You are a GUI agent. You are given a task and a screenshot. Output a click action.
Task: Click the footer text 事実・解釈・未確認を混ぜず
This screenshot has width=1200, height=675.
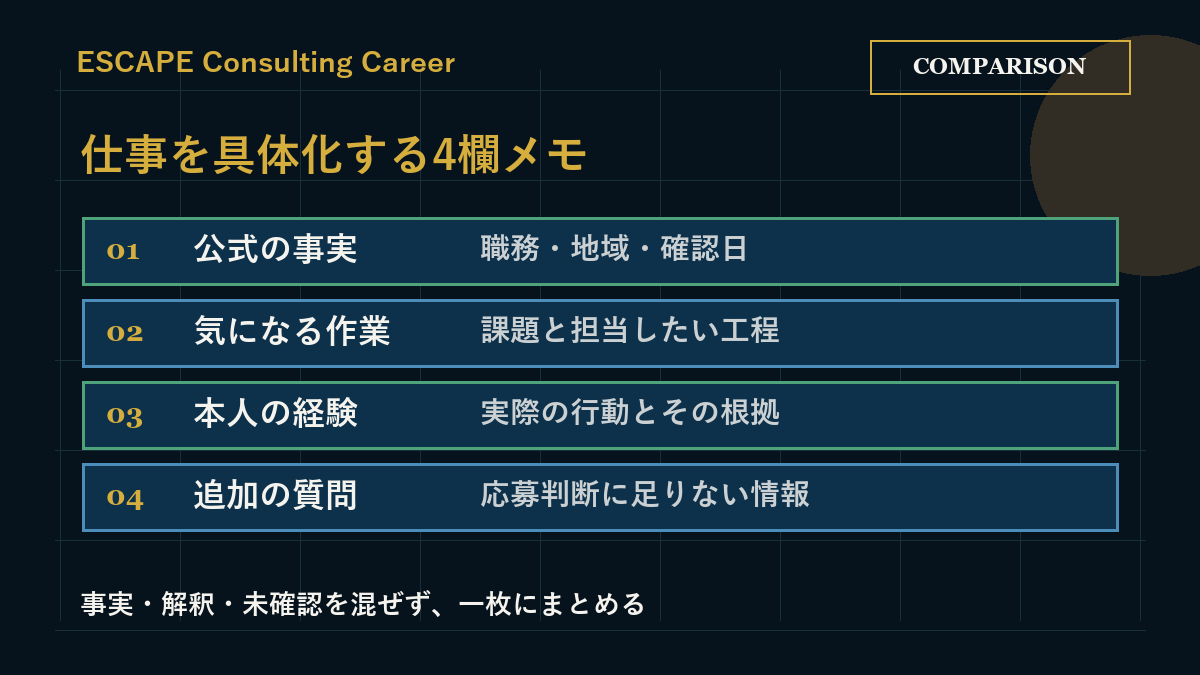(256, 604)
